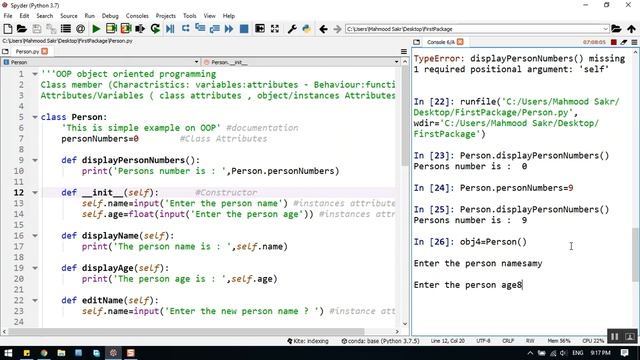640x360 pixels.
Task: Continue execution fast-forward debug icon
Action: click(x=229, y=29)
